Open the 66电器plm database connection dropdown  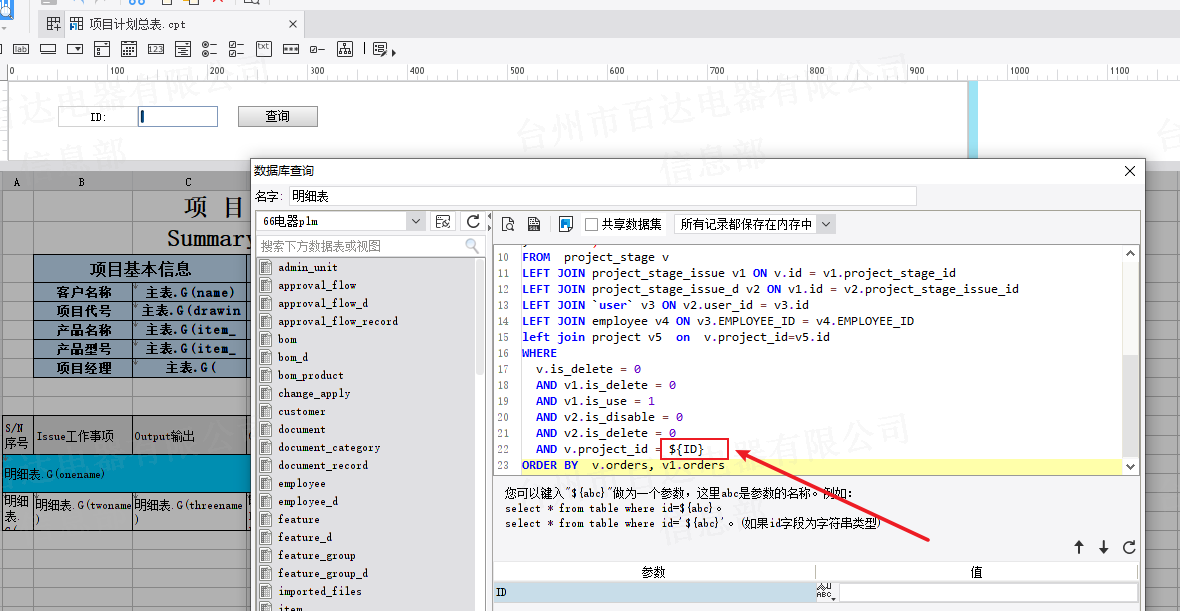pyautogui.click(x=416, y=221)
